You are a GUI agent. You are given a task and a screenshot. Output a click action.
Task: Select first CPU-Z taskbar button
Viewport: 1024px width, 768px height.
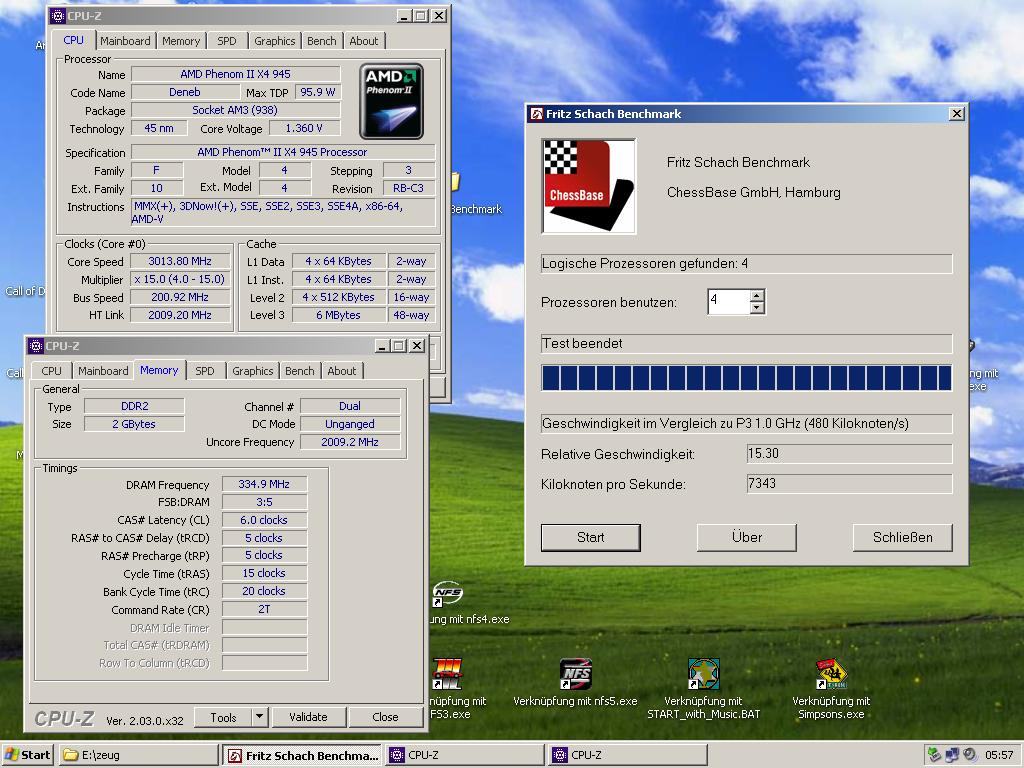(x=464, y=755)
